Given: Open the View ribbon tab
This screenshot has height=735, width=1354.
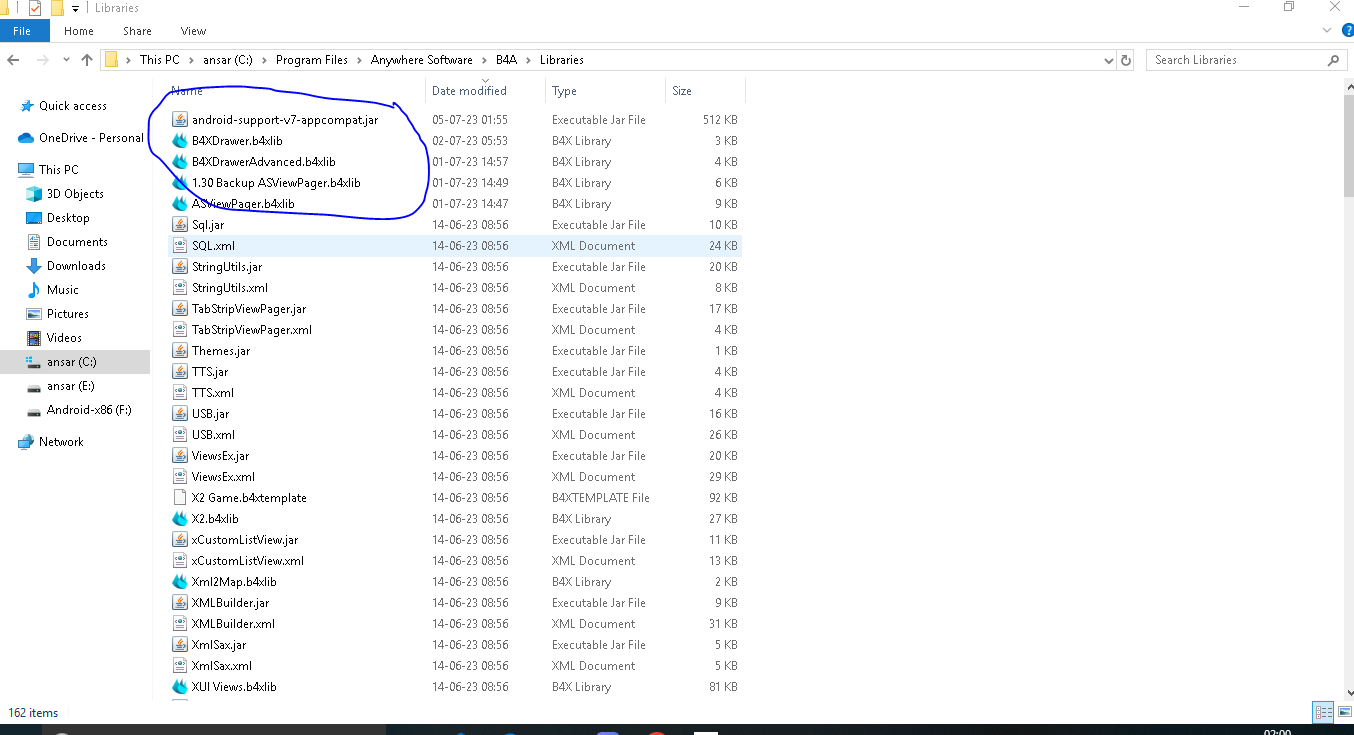Looking at the screenshot, I should pos(194,31).
